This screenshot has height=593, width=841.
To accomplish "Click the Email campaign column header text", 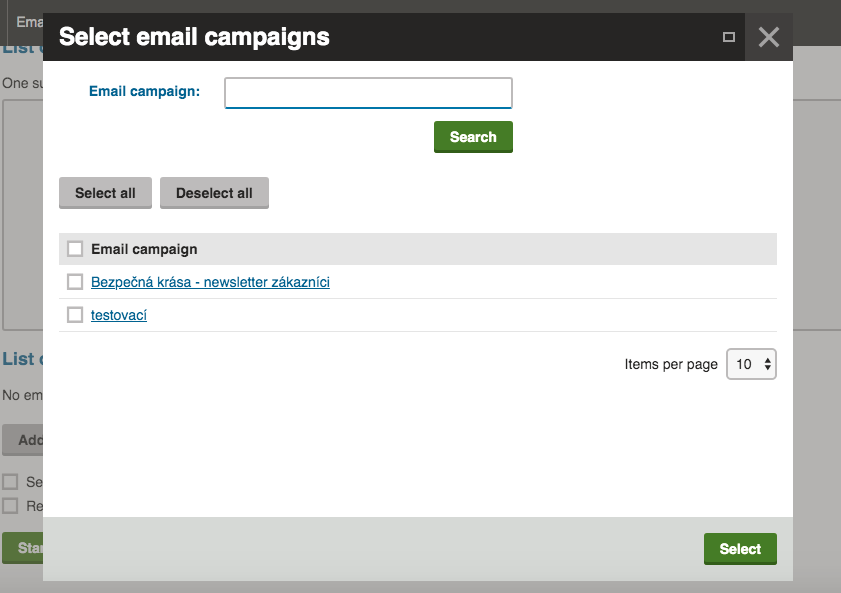I will pos(144,249).
